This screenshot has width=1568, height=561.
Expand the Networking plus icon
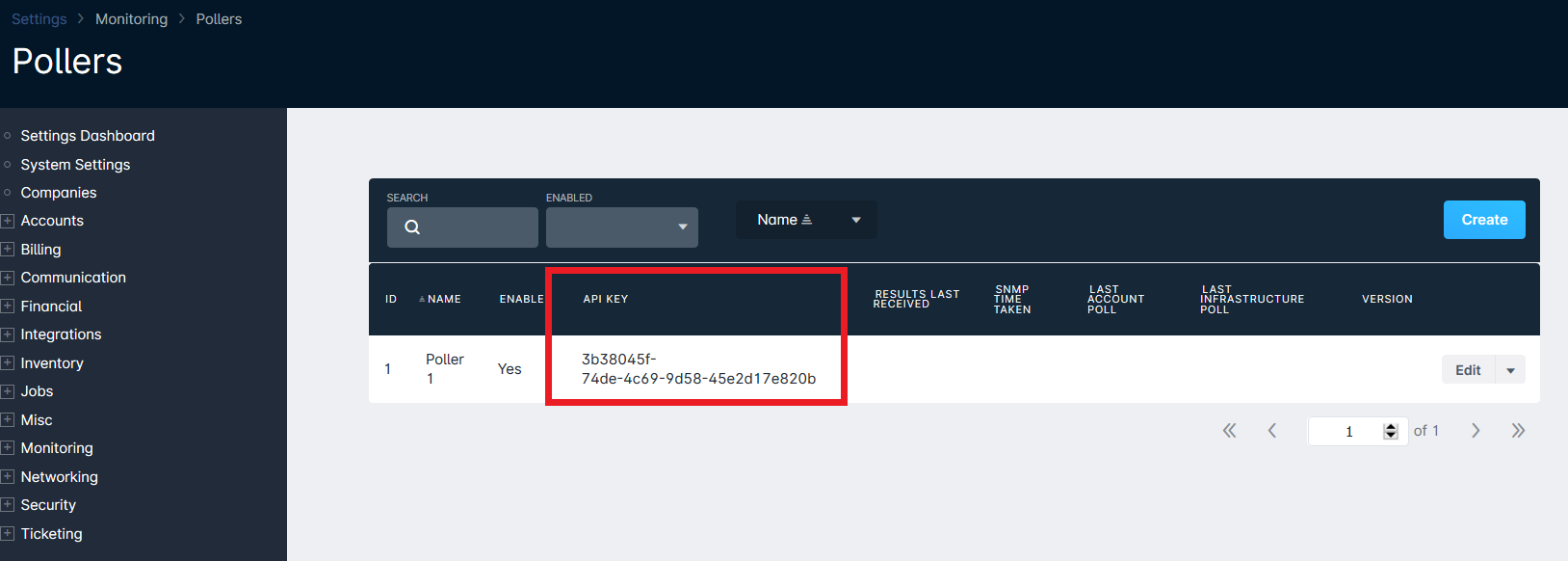(x=8, y=476)
